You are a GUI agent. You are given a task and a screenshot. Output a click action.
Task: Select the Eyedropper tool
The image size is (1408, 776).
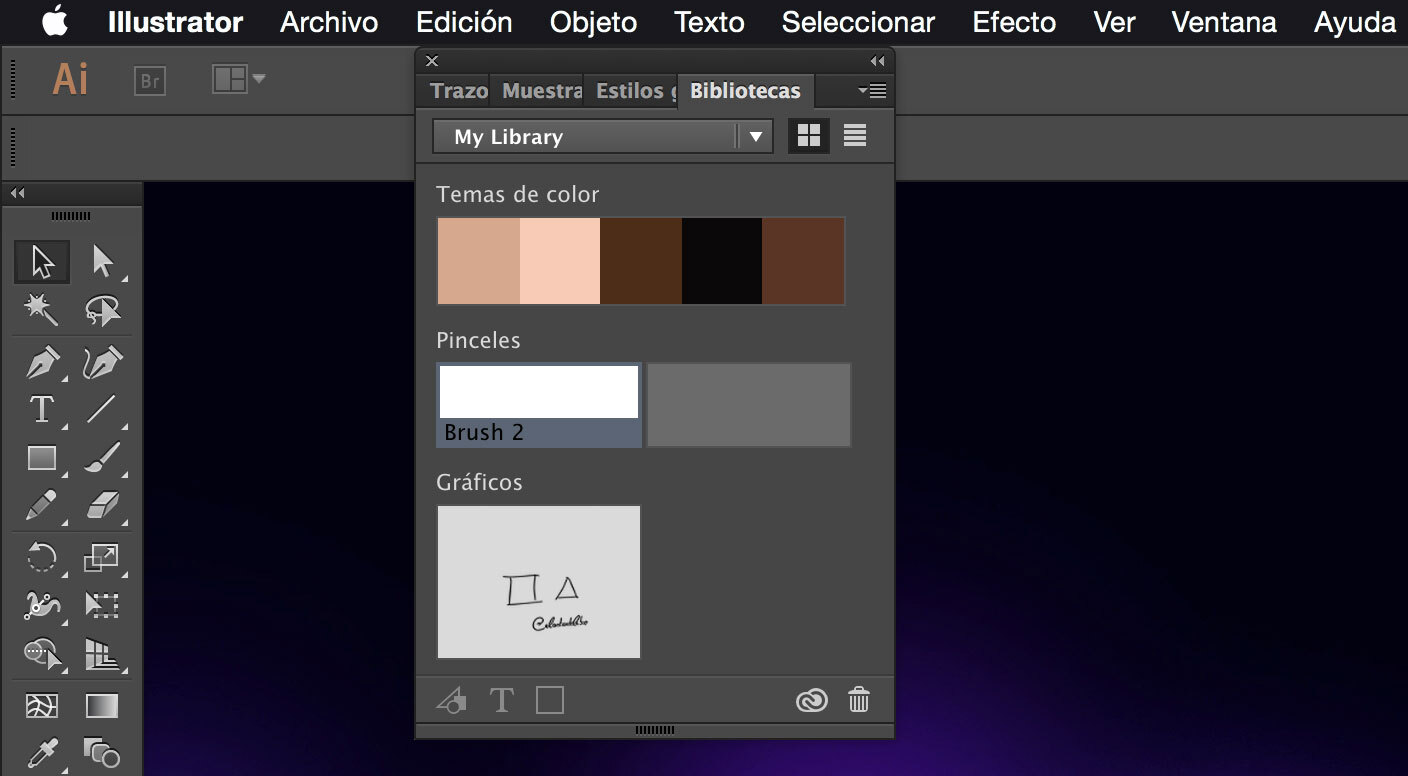coord(42,751)
